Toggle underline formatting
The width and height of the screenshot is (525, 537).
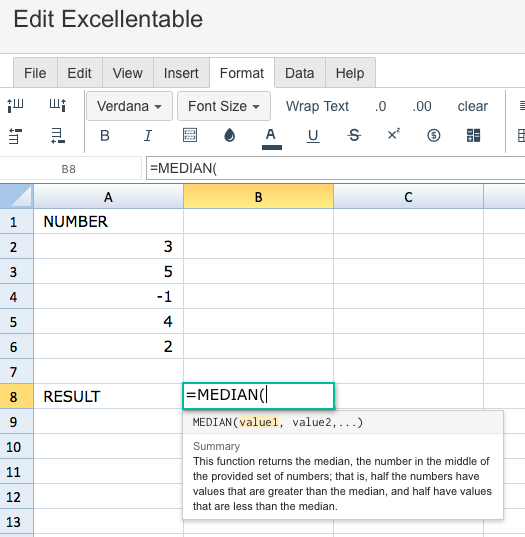(x=313, y=136)
